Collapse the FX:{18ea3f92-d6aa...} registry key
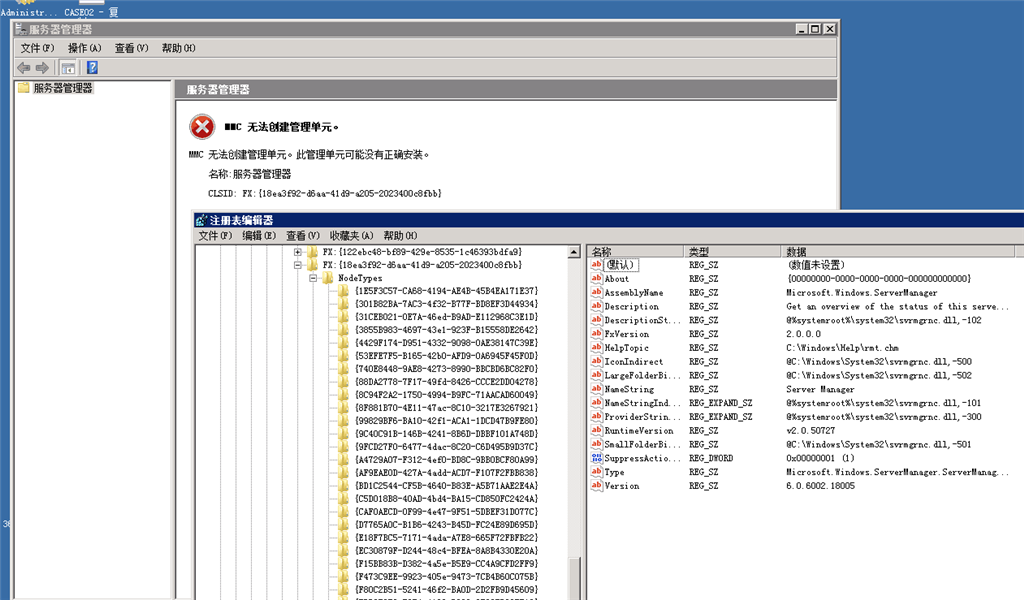The image size is (1024, 600). coord(298,265)
